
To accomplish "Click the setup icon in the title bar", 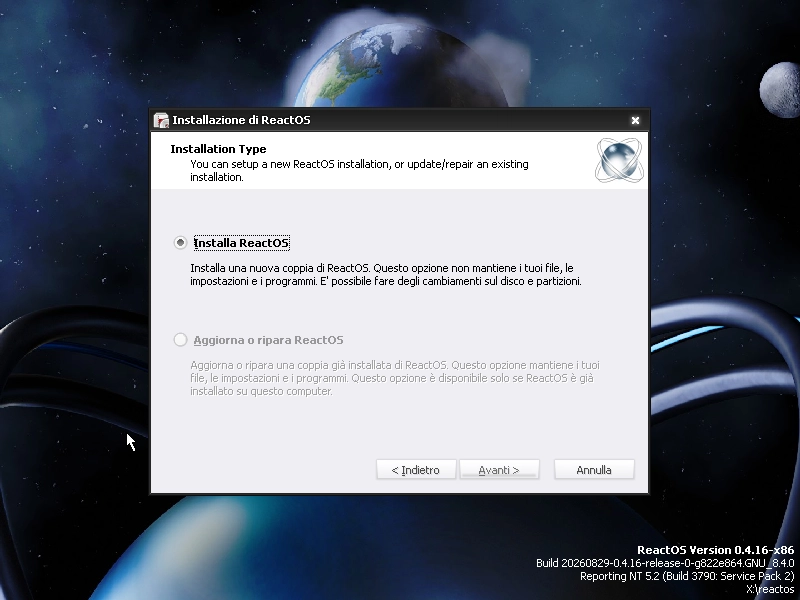I will click(x=161, y=120).
